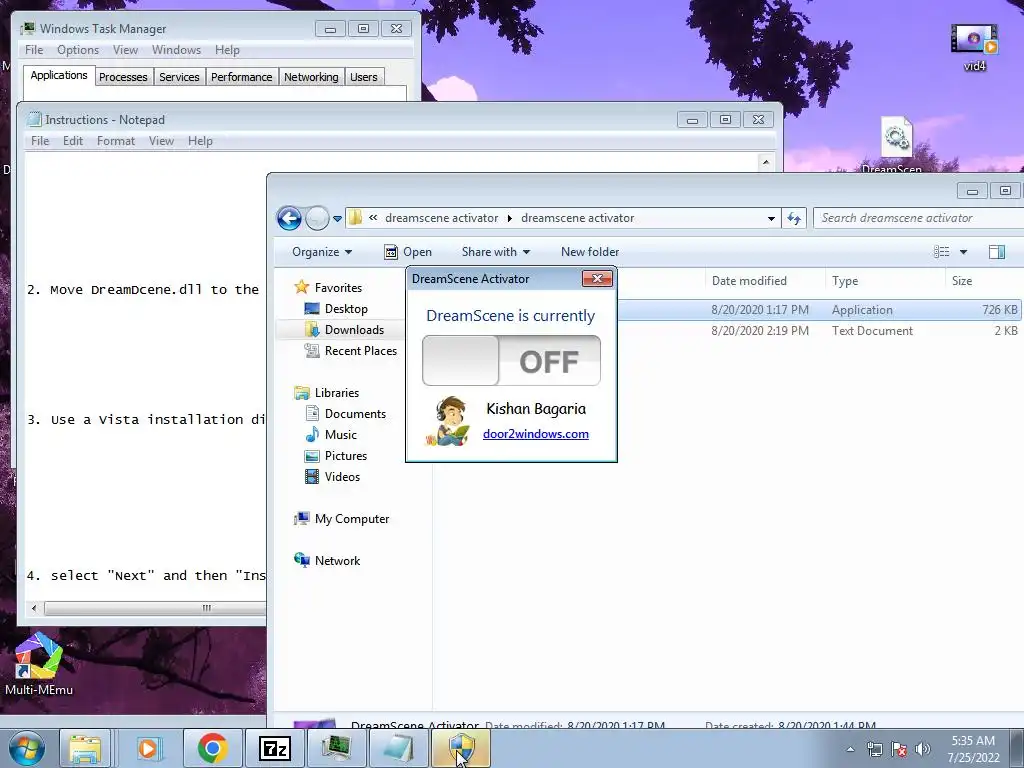Click Notepad horizontal scrollbar left arrow
Viewport: 1024px width, 768px height.
click(x=34, y=608)
